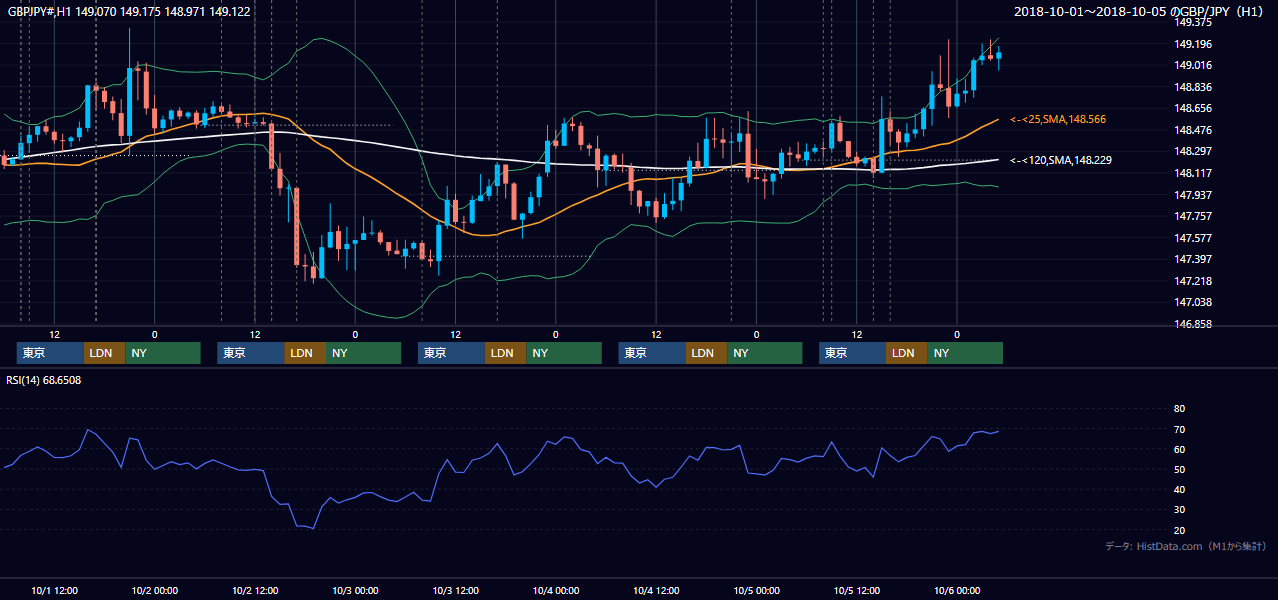Image resolution: width=1278 pixels, height=600 pixels.
Task: Click RSI scale level 30
Action: coord(1179,510)
